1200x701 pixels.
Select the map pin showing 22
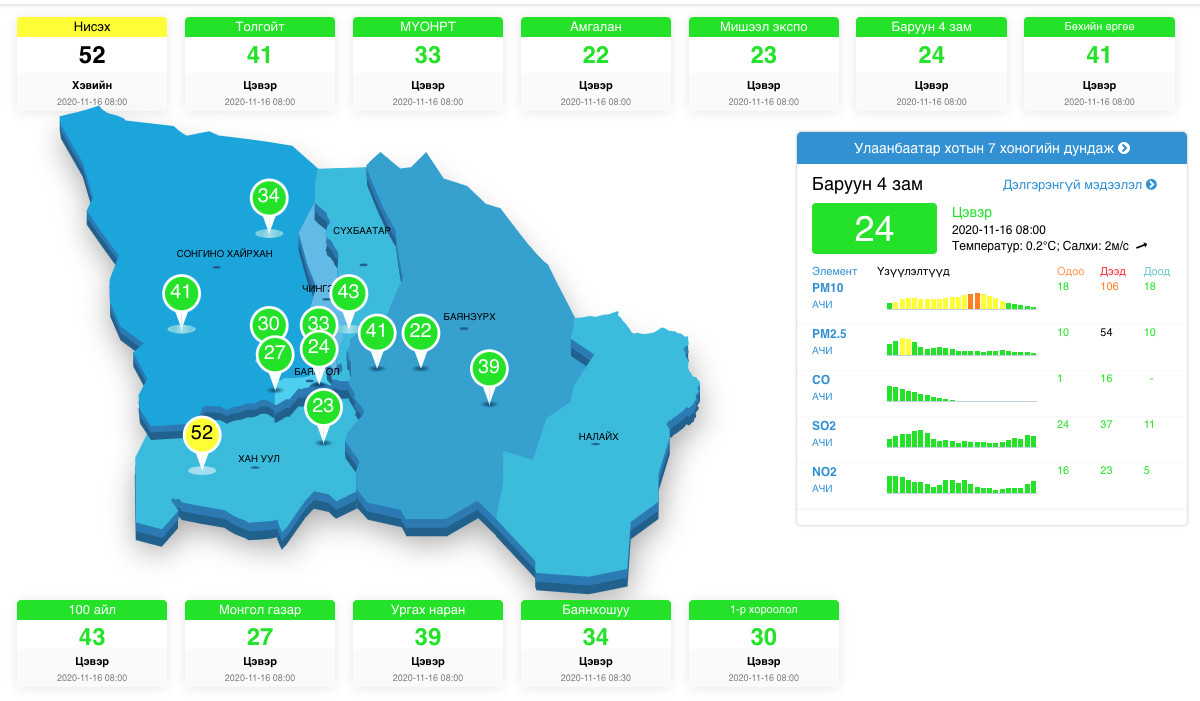(x=420, y=332)
